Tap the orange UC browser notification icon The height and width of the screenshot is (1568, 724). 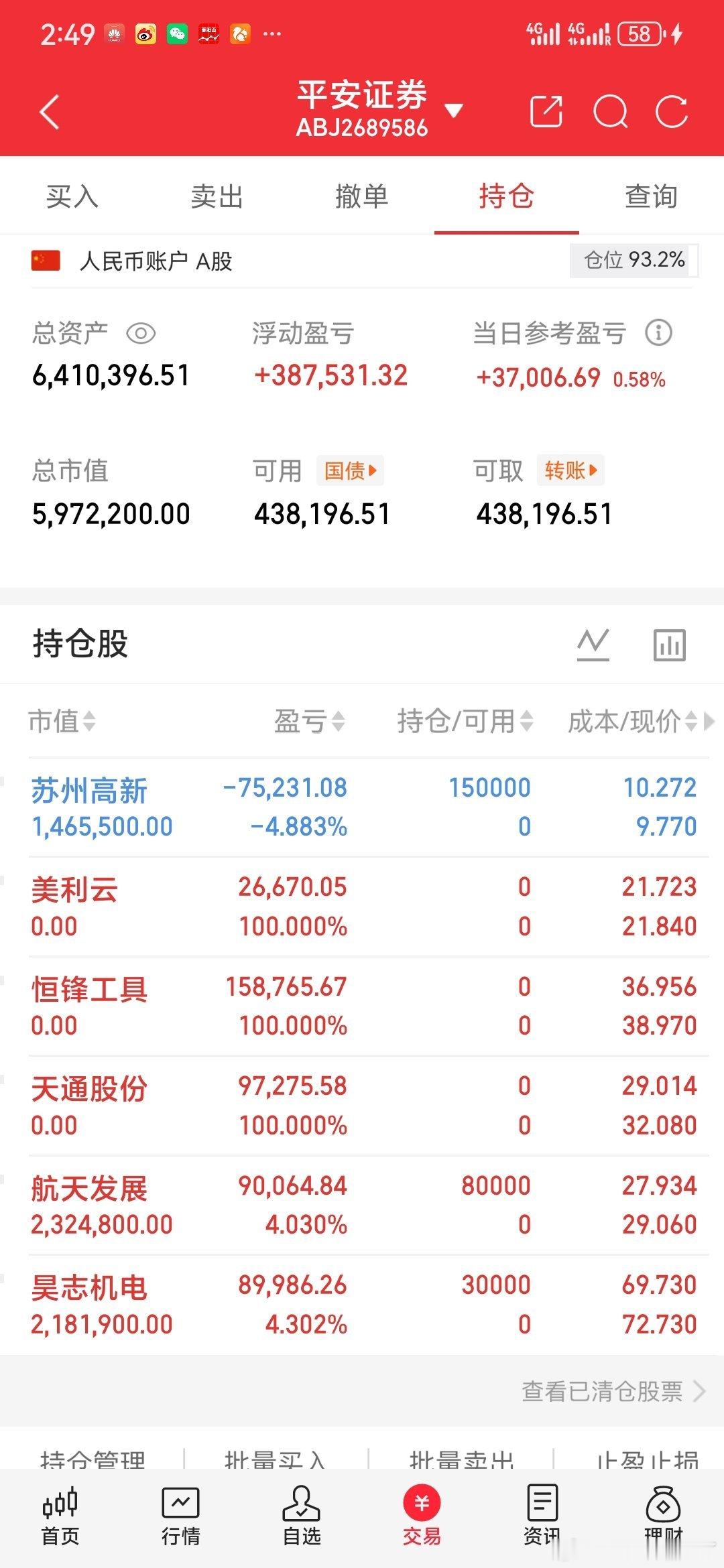240,34
